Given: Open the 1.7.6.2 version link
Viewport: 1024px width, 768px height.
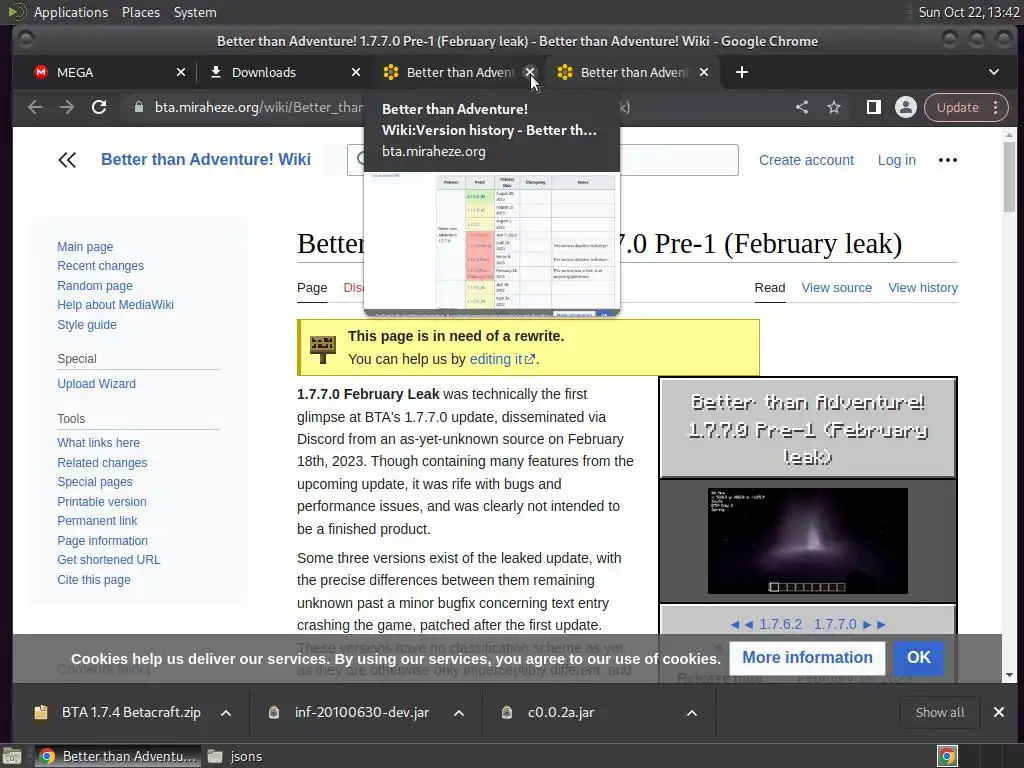Looking at the screenshot, I should tap(780, 624).
